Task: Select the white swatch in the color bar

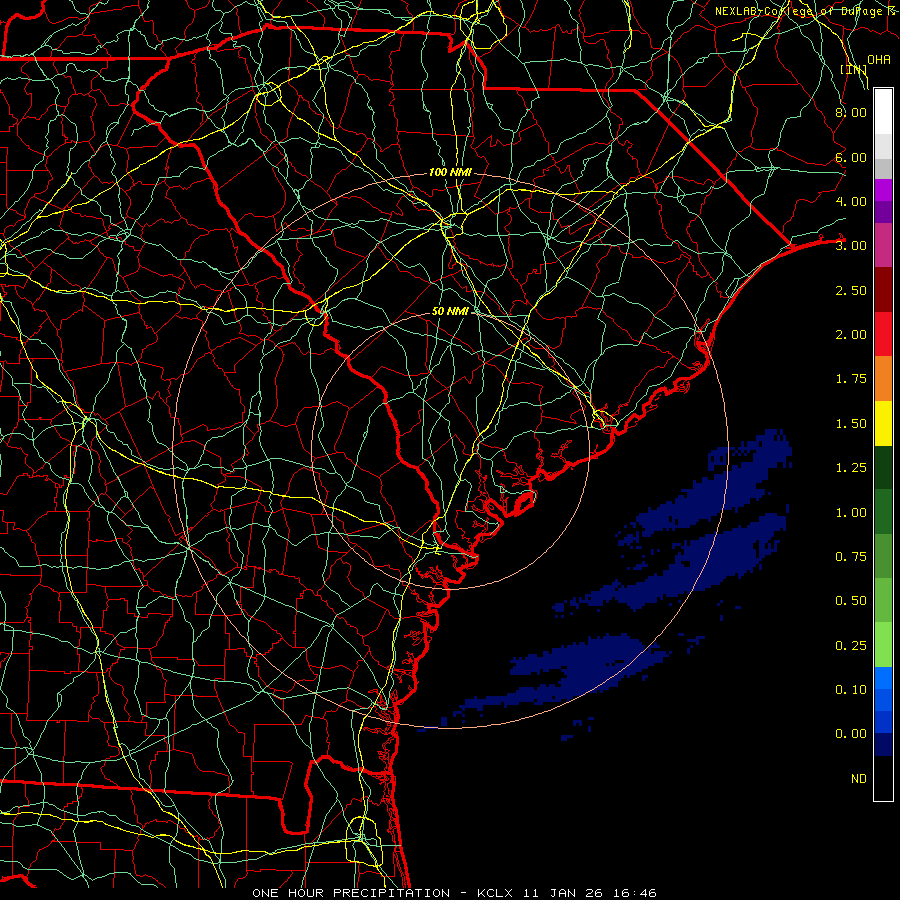Action: pos(883,112)
